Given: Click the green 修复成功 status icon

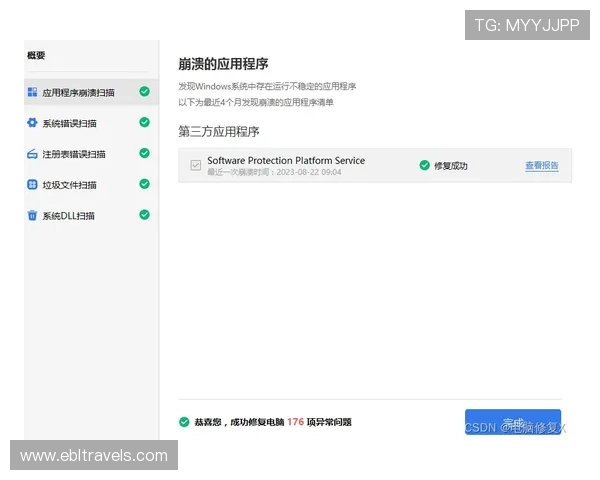Looking at the screenshot, I should [424, 165].
